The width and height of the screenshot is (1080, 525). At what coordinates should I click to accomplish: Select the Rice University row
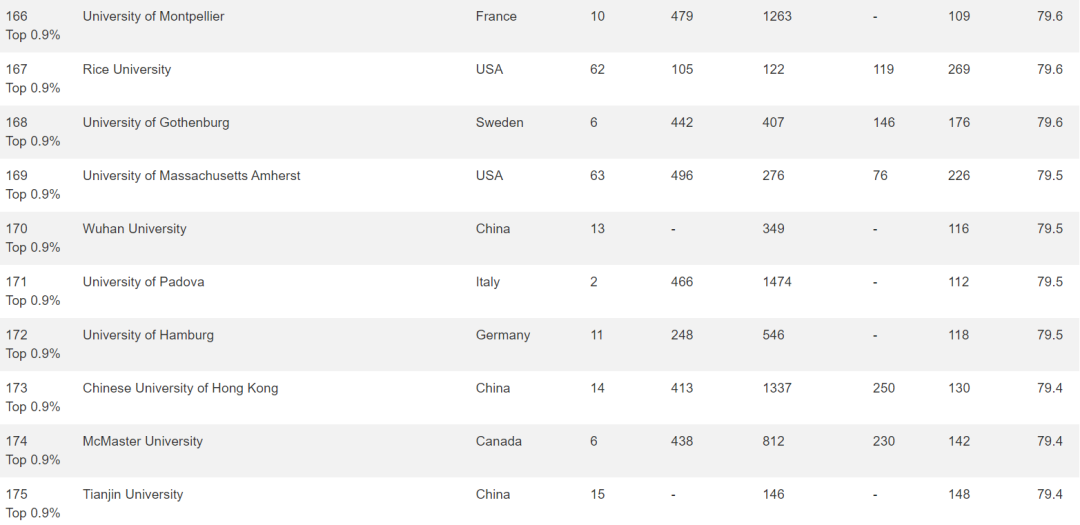tap(540, 79)
